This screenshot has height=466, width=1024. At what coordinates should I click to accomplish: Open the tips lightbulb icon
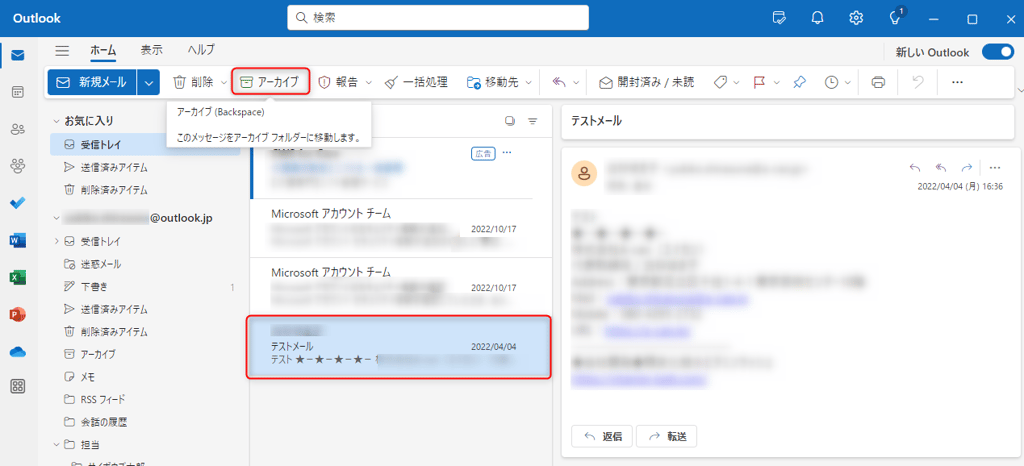[895, 18]
